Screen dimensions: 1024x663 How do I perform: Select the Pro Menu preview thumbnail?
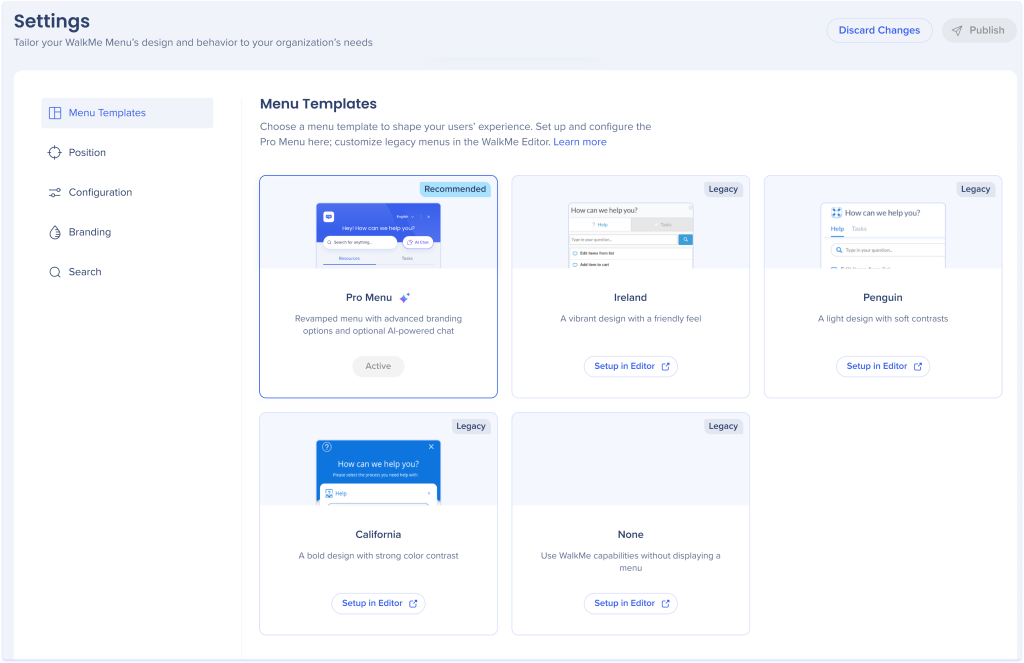pos(378,234)
